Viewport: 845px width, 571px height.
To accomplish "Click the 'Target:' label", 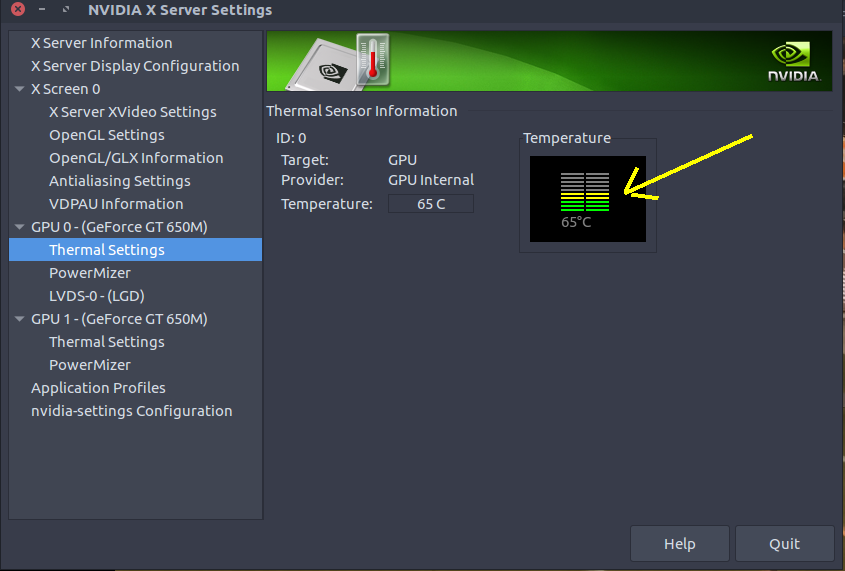I will tap(305, 160).
